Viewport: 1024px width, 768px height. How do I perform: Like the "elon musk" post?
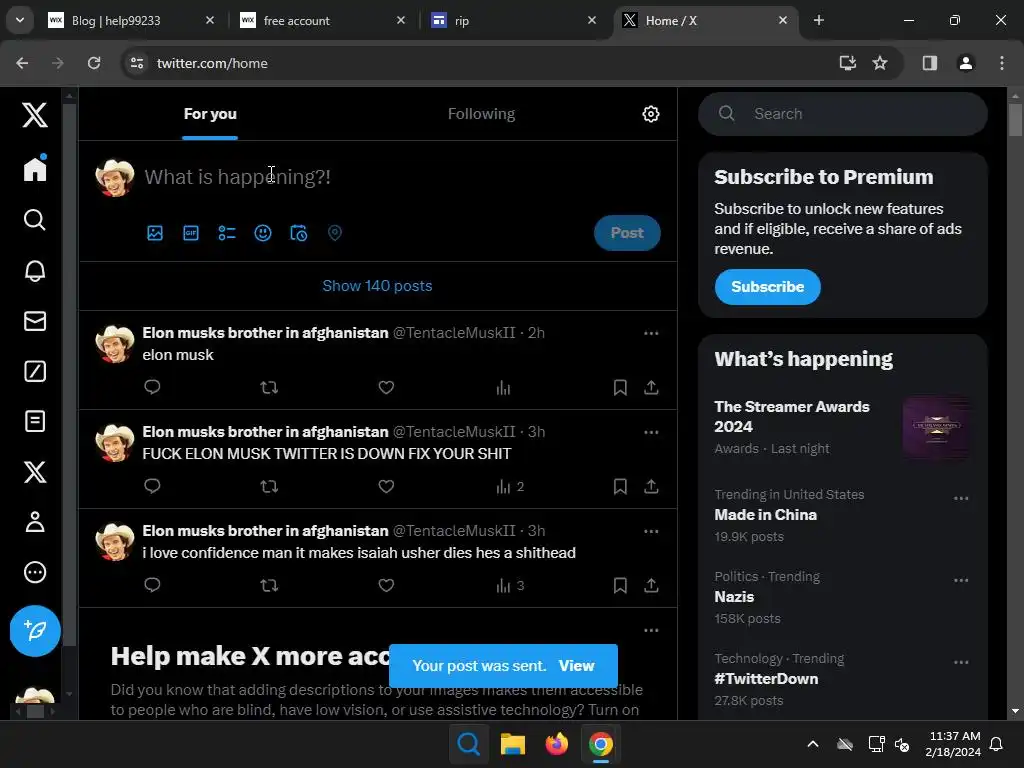(386, 387)
